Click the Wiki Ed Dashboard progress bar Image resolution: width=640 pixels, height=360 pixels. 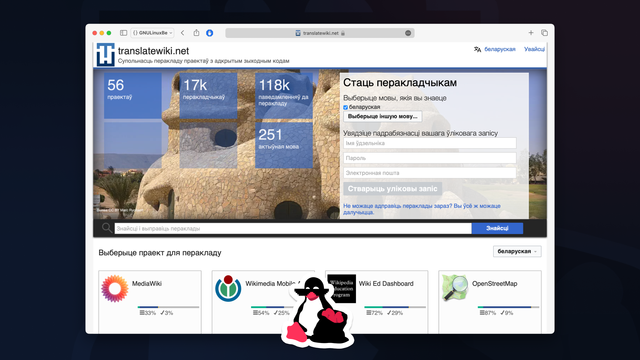pos(395,307)
